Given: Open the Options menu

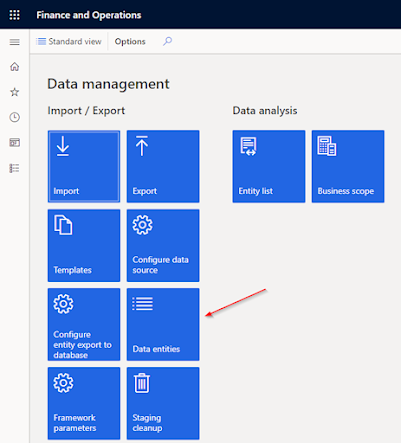Looking at the screenshot, I should [x=130, y=41].
